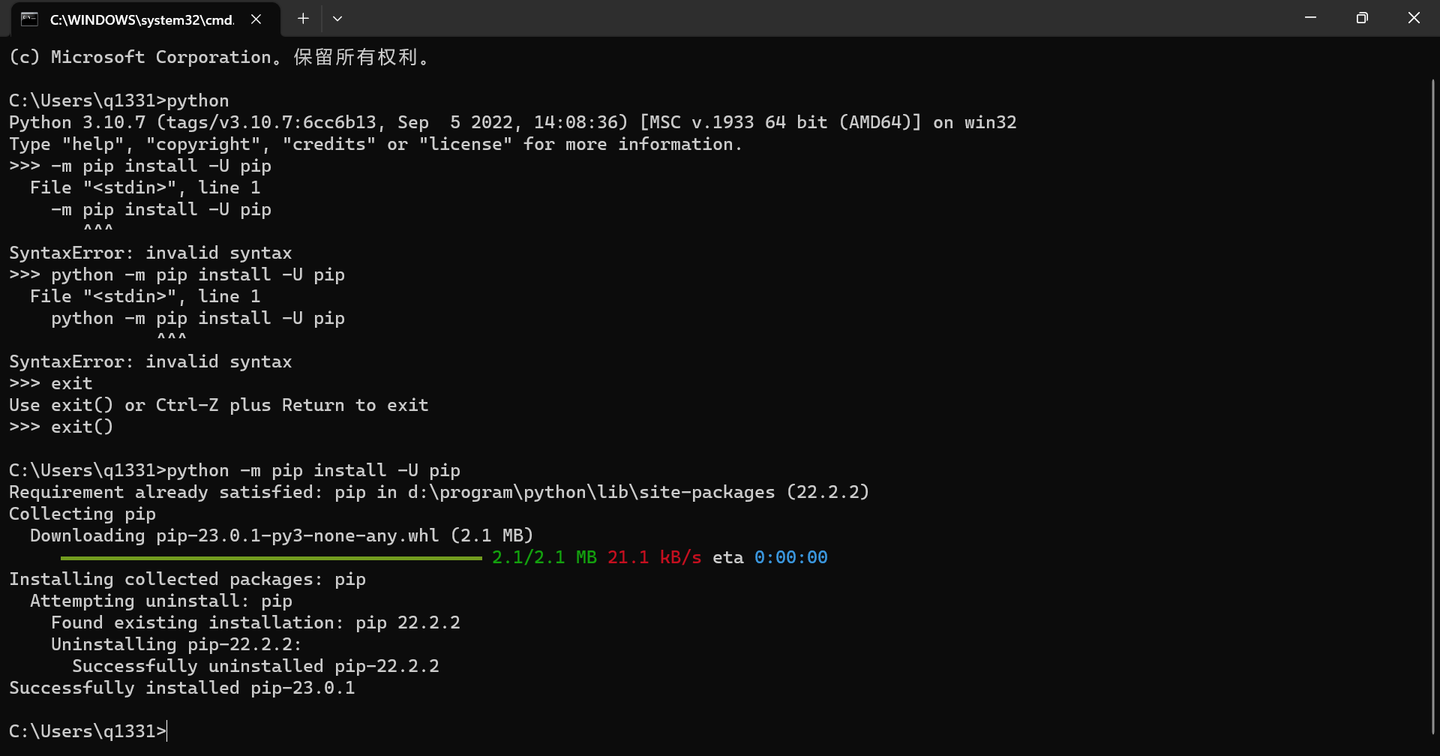The height and width of the screenshot is (756, 1440).
Task: Click the Downloading pip-23.0.1 whl line
Action: tap(282, 535)
